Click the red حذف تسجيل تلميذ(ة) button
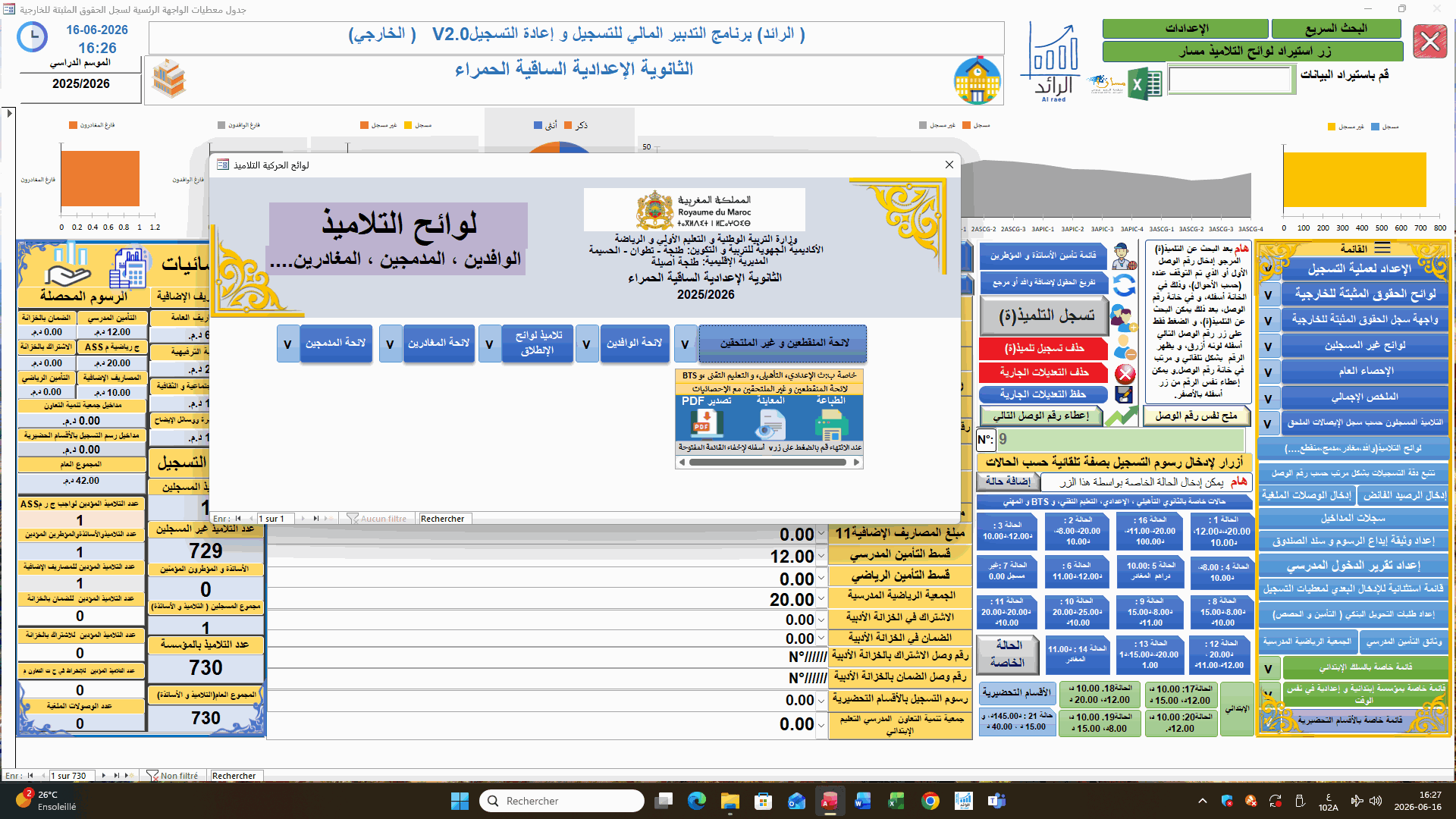Viewport: 1456px width, 819px height. coord(1043,348)
